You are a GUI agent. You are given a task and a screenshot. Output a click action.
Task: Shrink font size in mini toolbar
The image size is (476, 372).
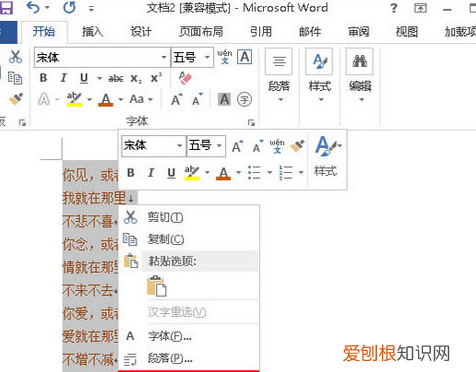coord(257,146)
